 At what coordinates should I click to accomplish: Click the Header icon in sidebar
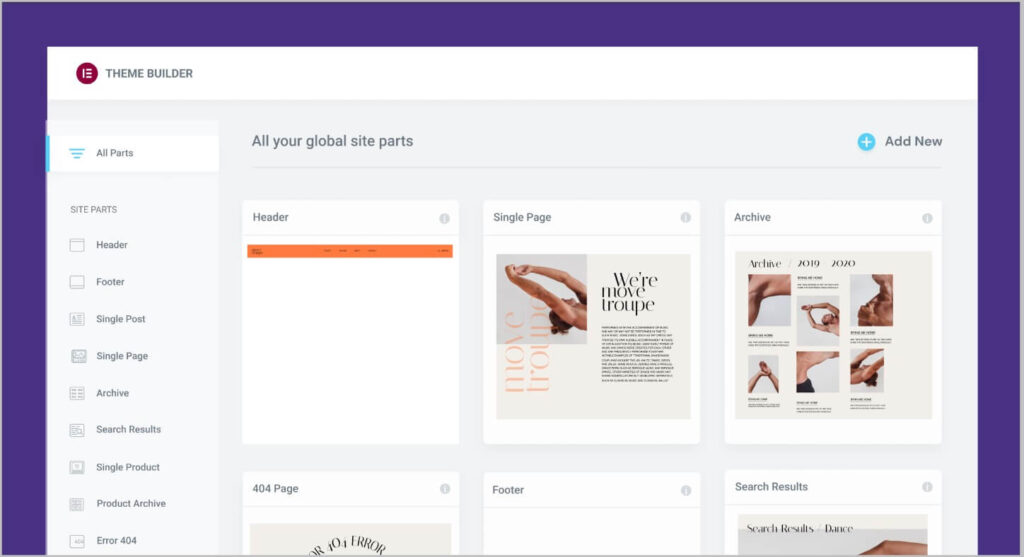tap(77, 245)
